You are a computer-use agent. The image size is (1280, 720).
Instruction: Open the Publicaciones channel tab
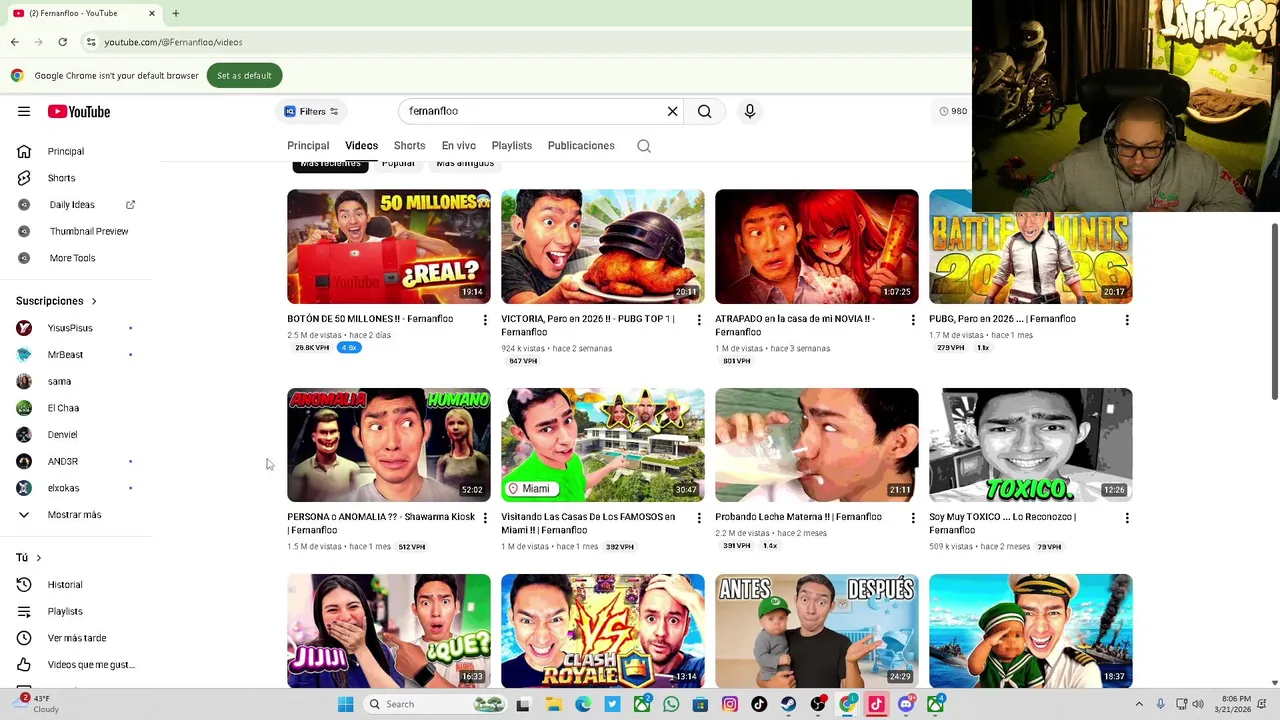(x=581, y=146)
